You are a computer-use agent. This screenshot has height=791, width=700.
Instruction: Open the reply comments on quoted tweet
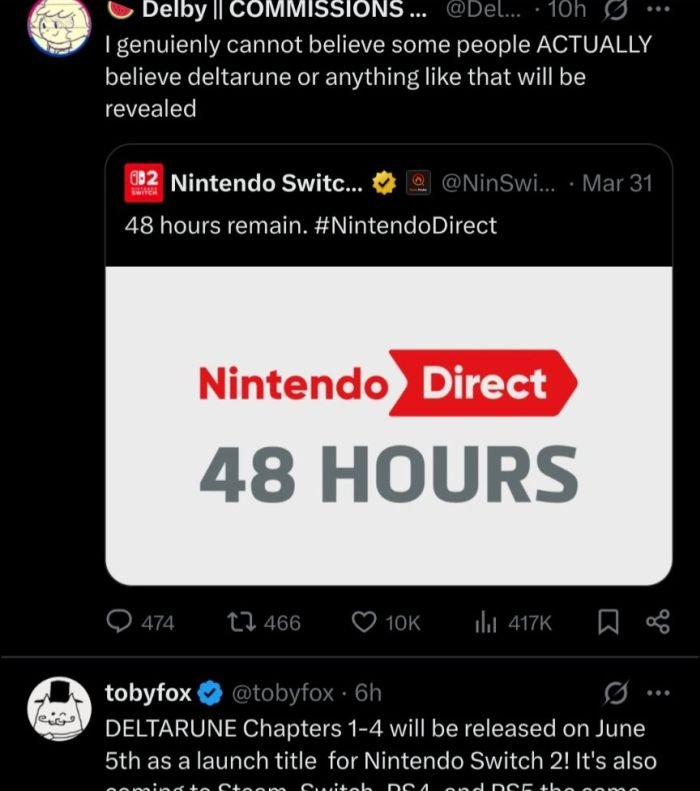[x=140, y=622]
